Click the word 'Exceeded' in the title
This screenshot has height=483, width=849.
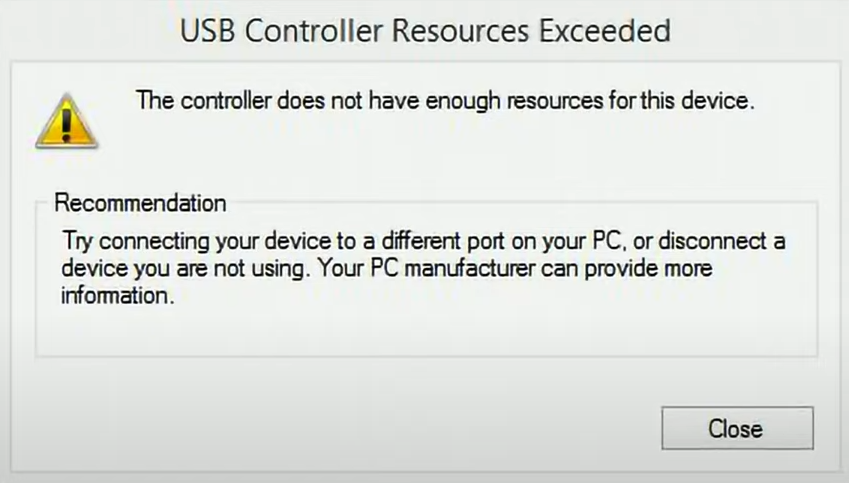point(604,30)
